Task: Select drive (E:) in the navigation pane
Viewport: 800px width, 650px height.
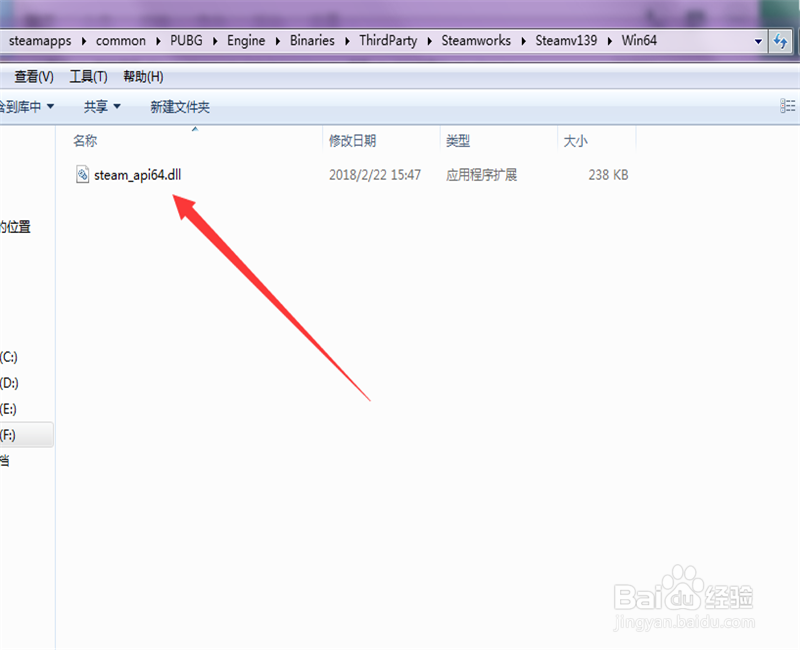Action: 9,409
